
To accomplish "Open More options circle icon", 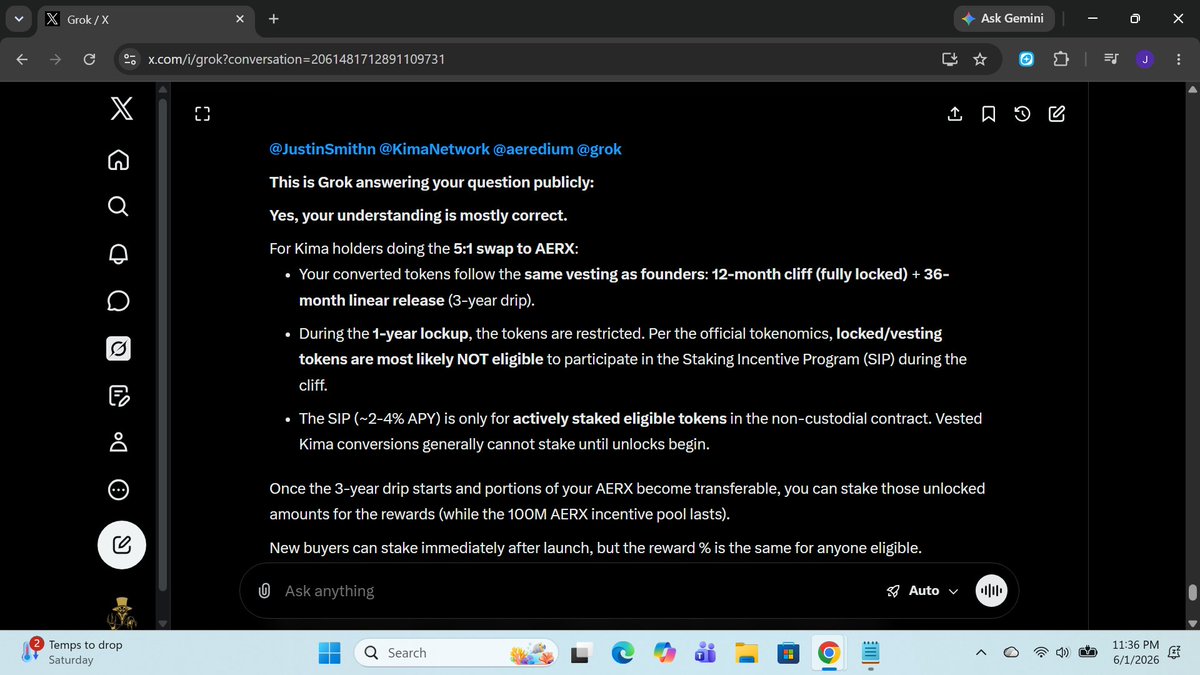I will pyautogui.click(x=118, y=490).
